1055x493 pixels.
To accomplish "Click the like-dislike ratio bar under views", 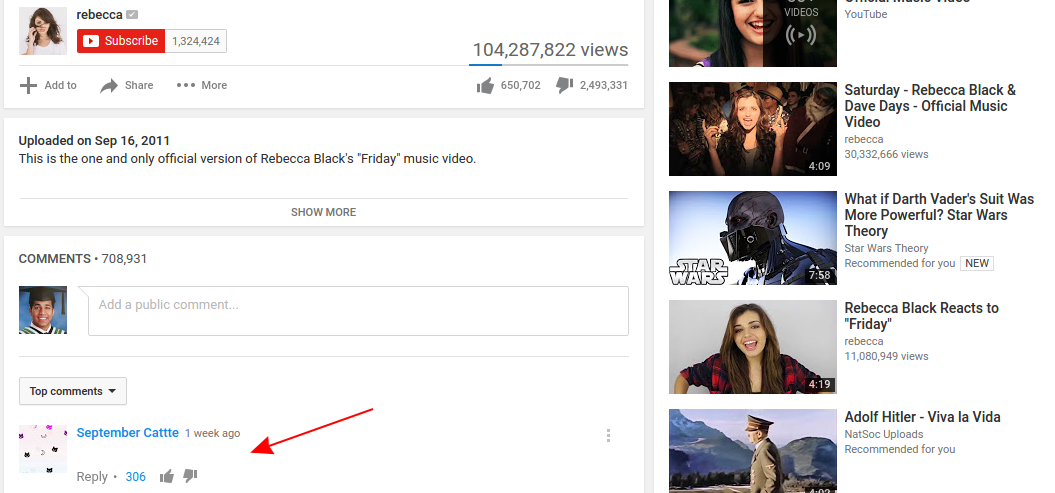I will point(548,65).
